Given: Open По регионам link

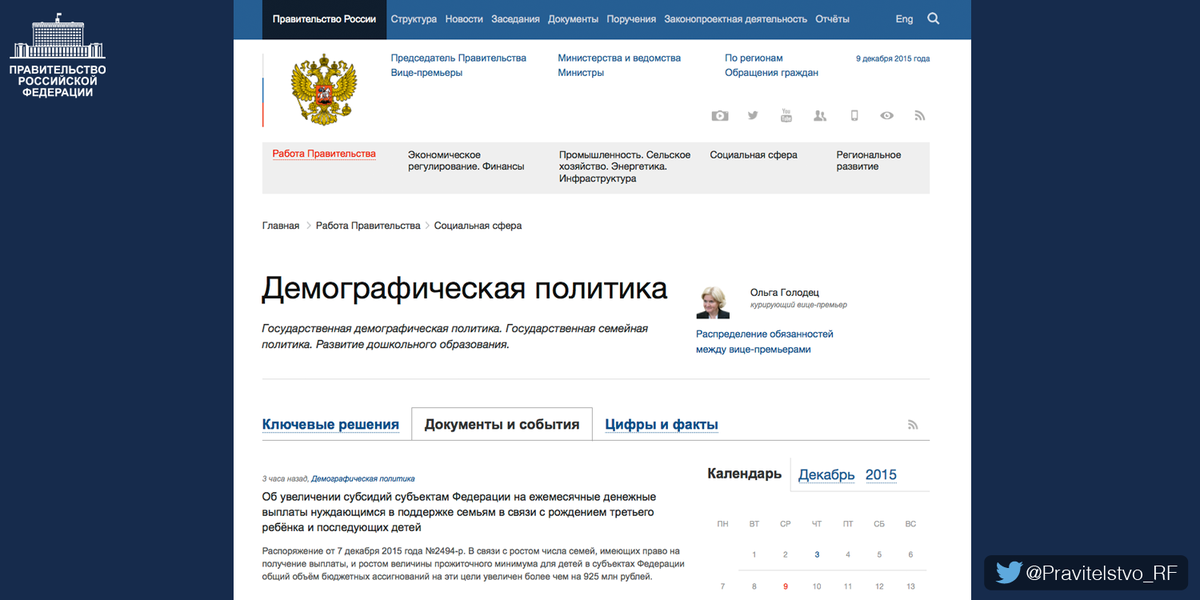Looking at the screenshot, I should pos(754,58).
